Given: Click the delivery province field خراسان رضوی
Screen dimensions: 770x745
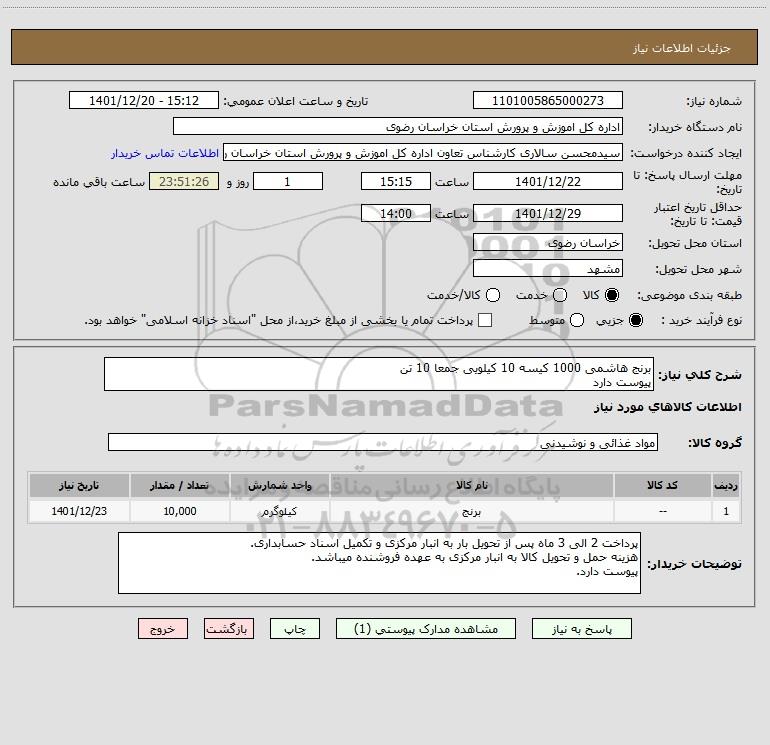Looking at the screenshot, I should [548, 242].
